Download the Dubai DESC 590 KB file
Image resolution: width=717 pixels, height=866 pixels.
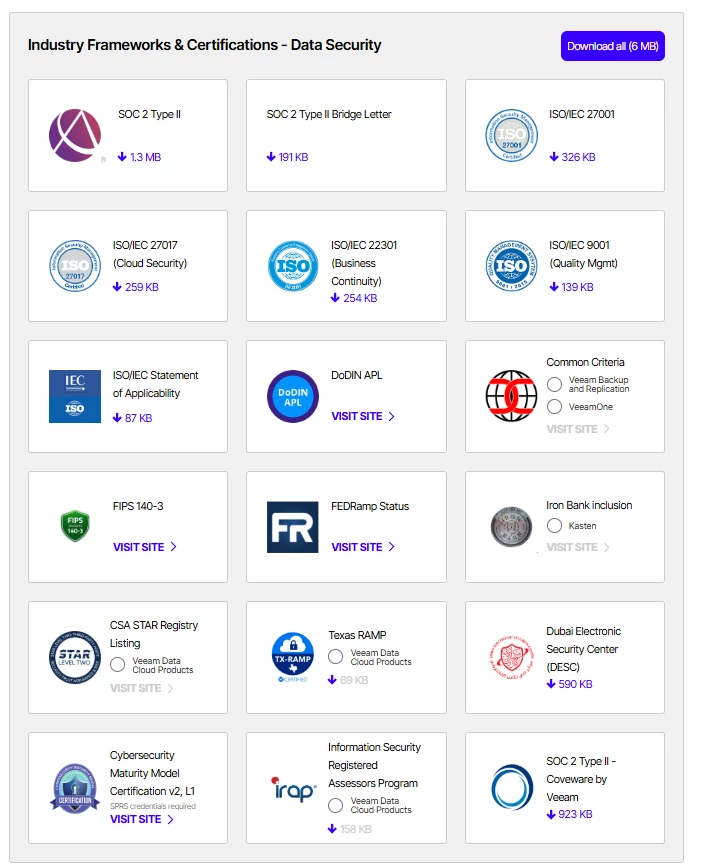point(570,684)
